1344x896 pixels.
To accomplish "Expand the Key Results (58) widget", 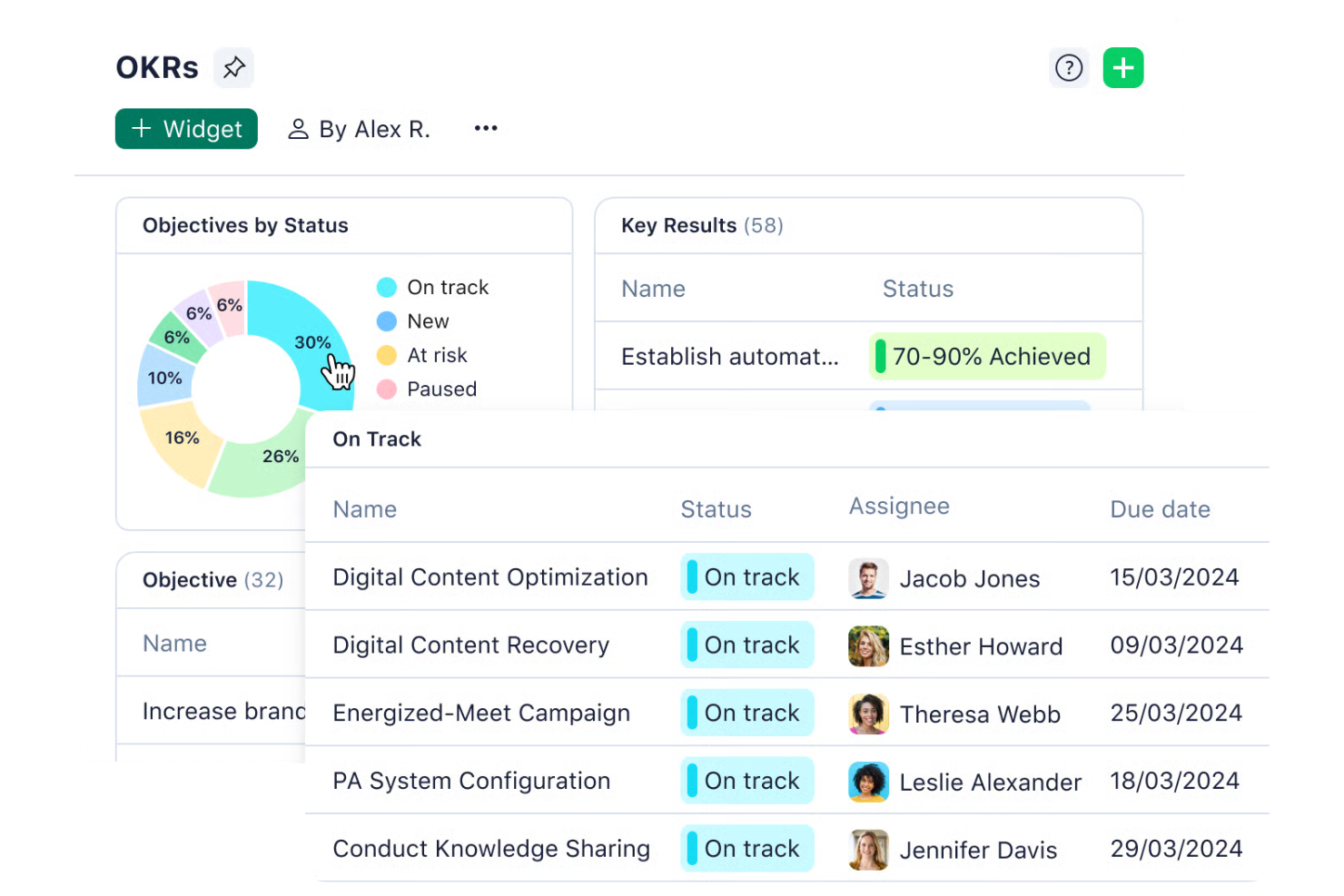I will click(x=700, y=225).
